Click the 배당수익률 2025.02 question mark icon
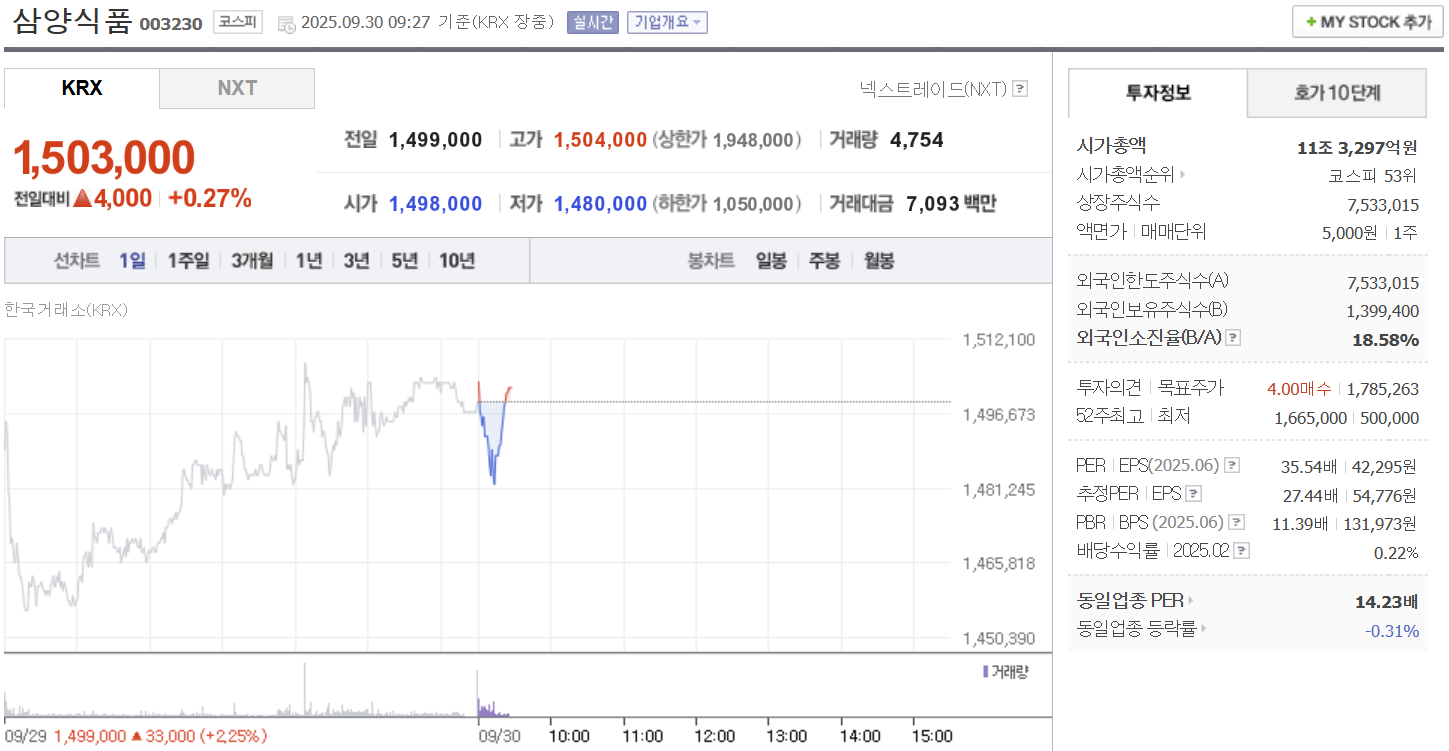Viewport: 1449px width, 751px height. [x=1243, y=550]
